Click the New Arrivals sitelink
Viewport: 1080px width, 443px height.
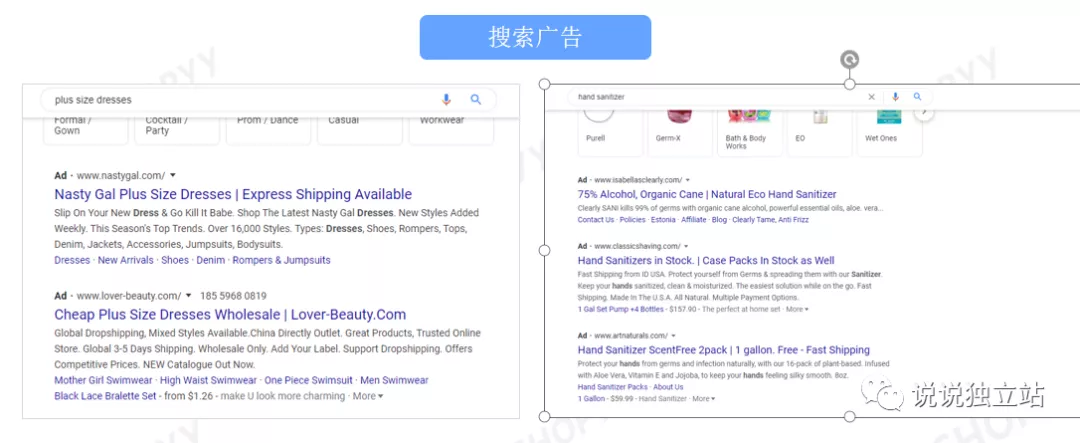[125, 260]
